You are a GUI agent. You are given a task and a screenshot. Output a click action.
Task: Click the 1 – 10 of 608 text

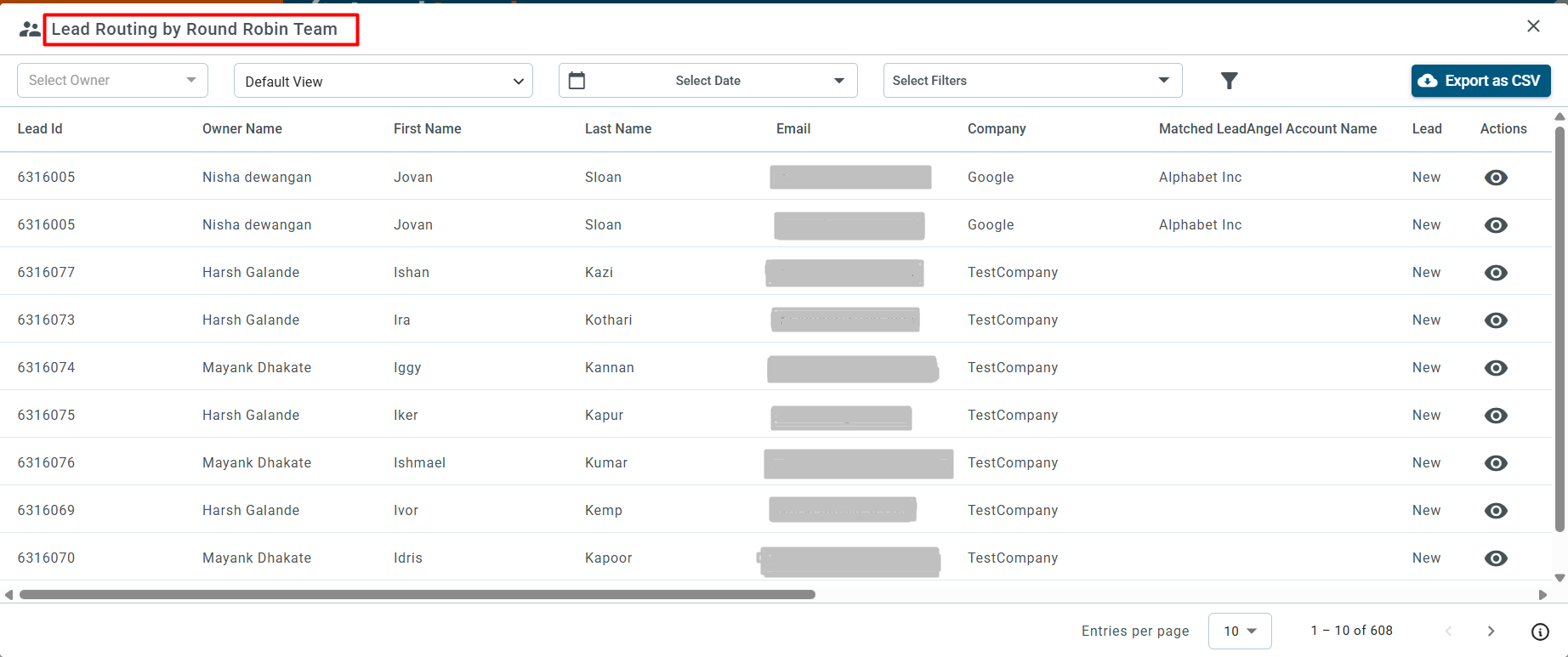point(1352,631)
